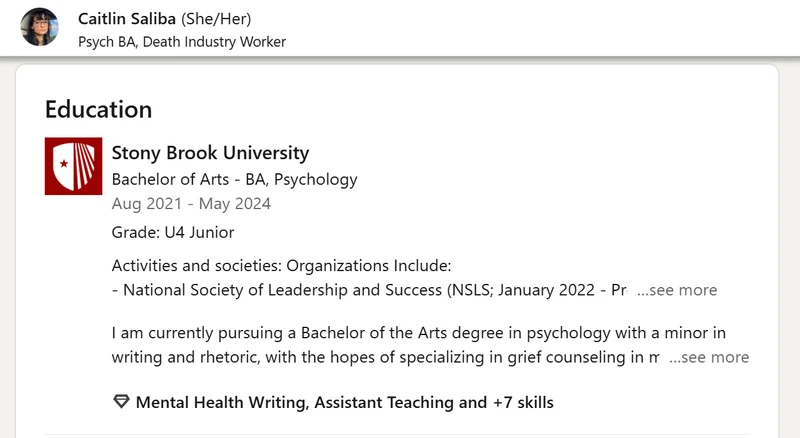Click the writing and rhetoric description line
This screenshot has height=438, width=800.
(x=385, y=357)
